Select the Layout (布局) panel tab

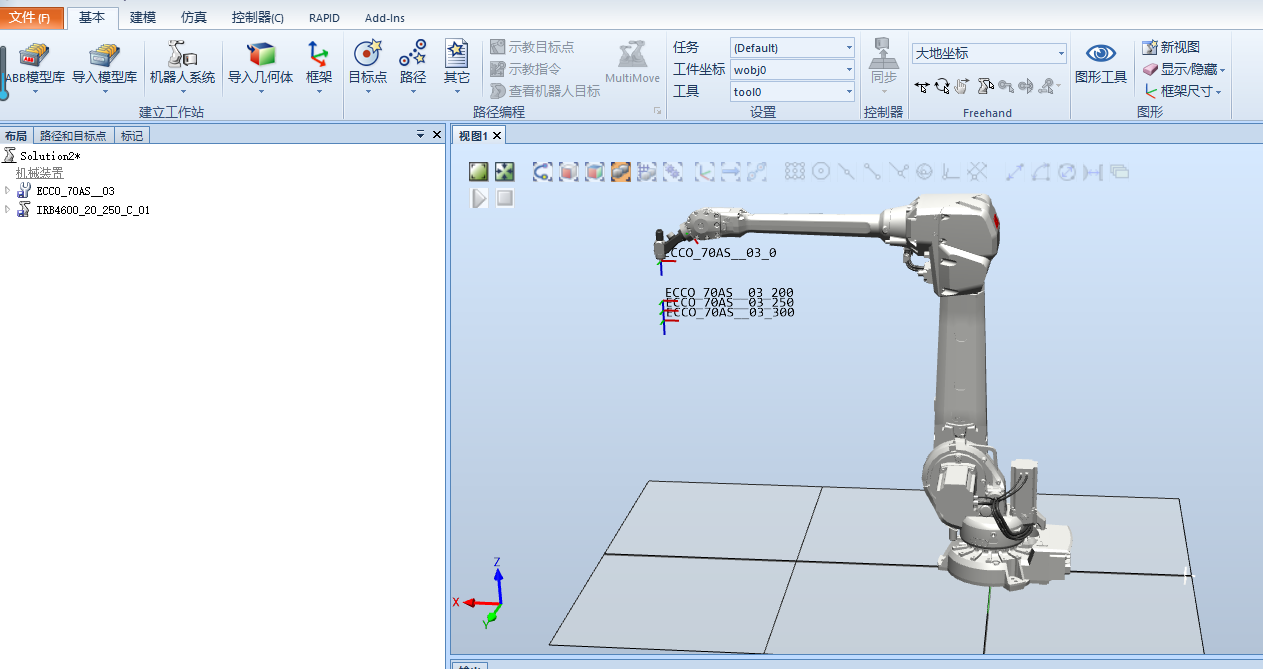point(16,136)
